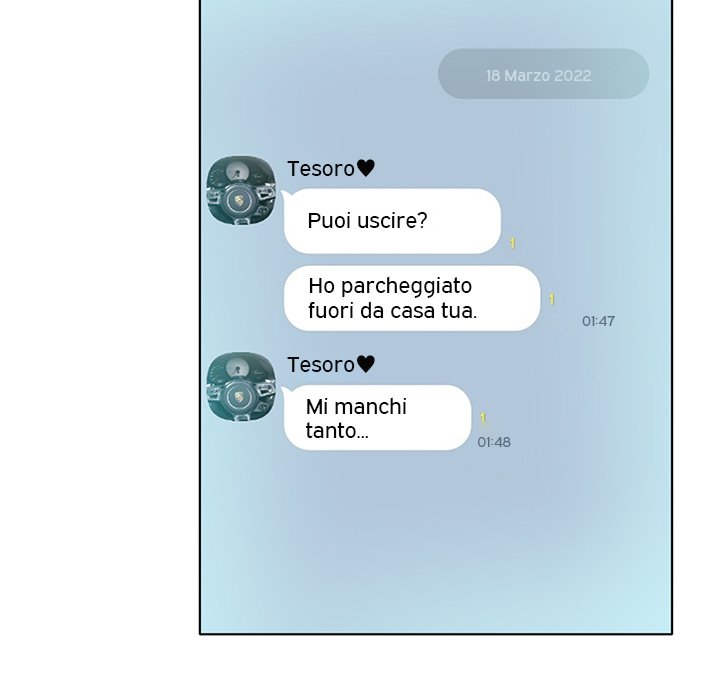Click the Porsche crest in the upper avatar
The height and width of the screenshot is (700, 720).
(239, 201)
